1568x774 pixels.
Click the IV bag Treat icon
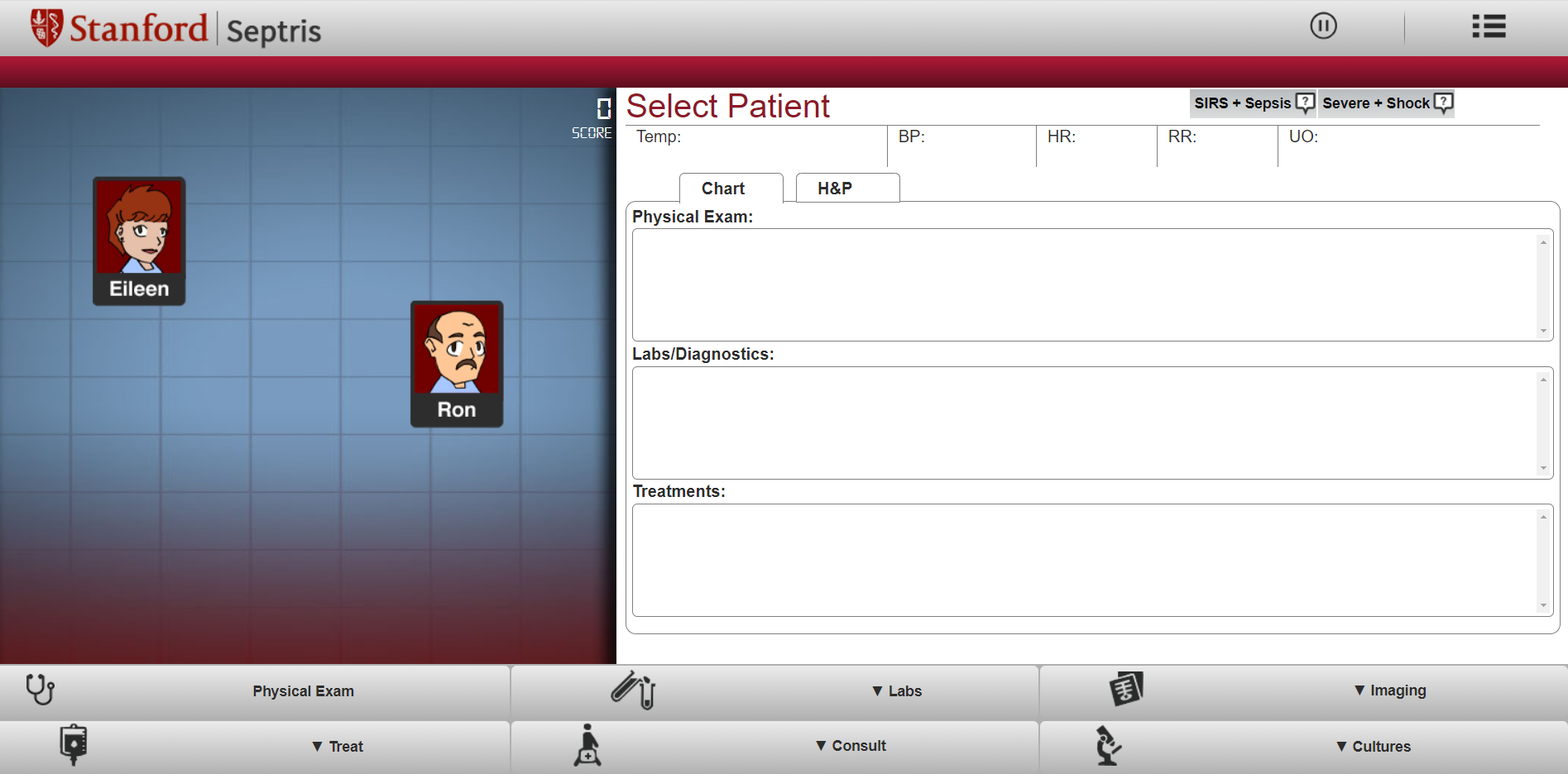pos(74,745)
